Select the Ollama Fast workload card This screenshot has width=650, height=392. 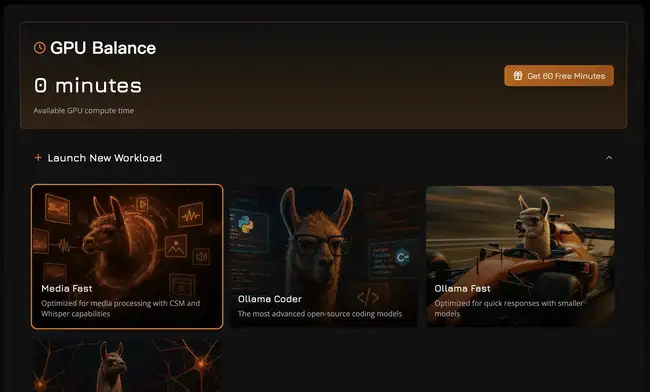coord(520,257)
